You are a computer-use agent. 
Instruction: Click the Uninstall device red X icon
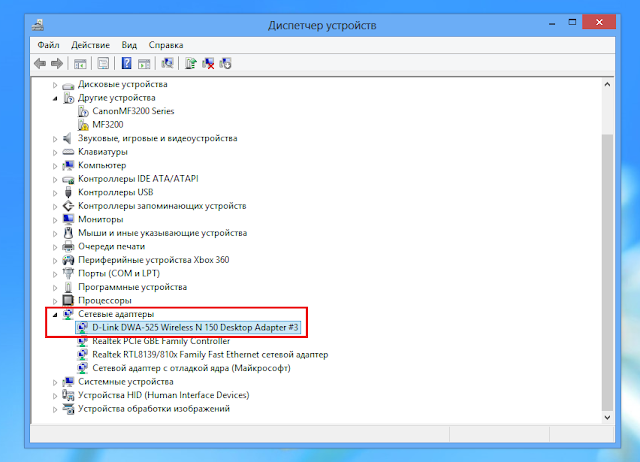tap(208, 63)
